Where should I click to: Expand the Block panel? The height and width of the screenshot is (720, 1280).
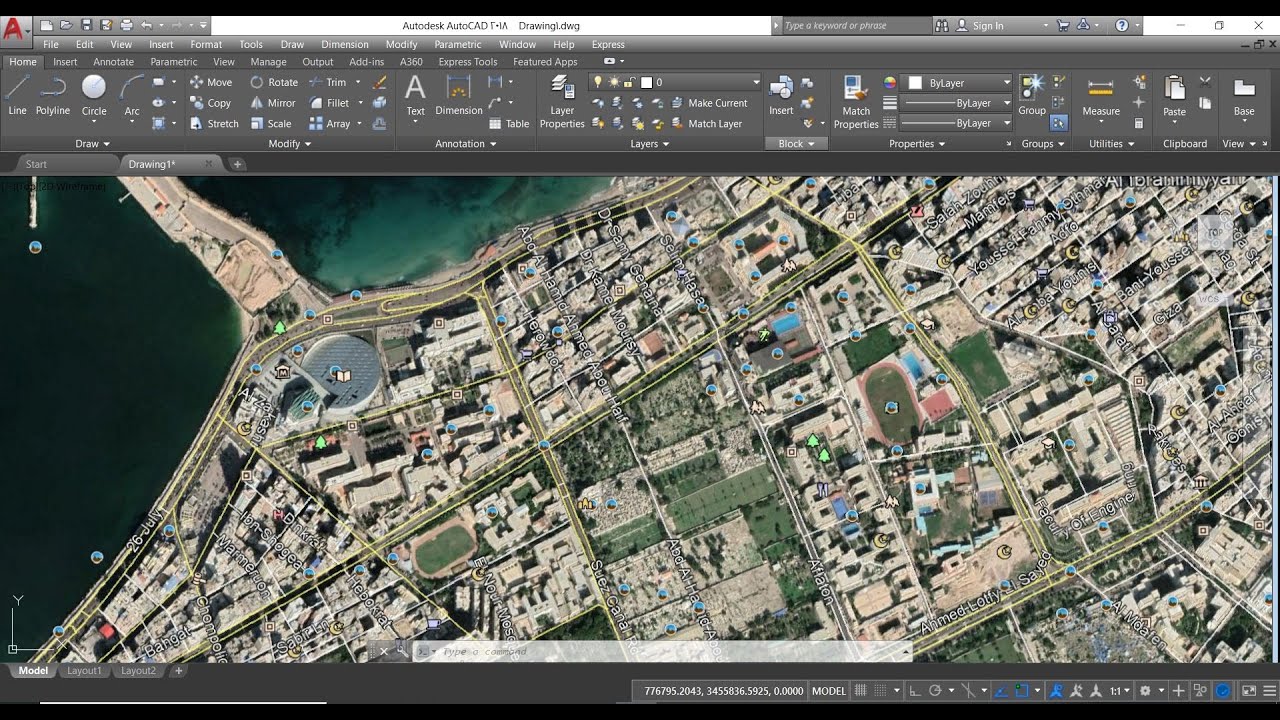pos(796,144)
